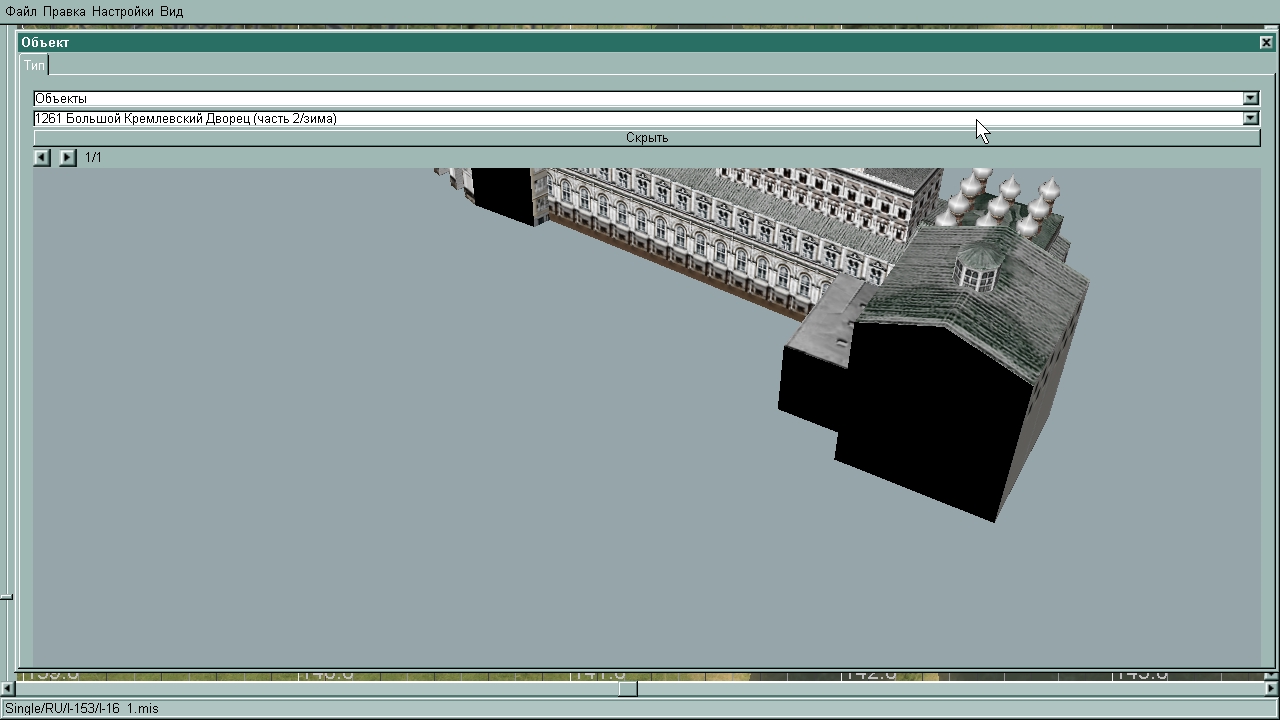
Task: Click the horizontal scrollbar thumb
Action: point(628,688)
